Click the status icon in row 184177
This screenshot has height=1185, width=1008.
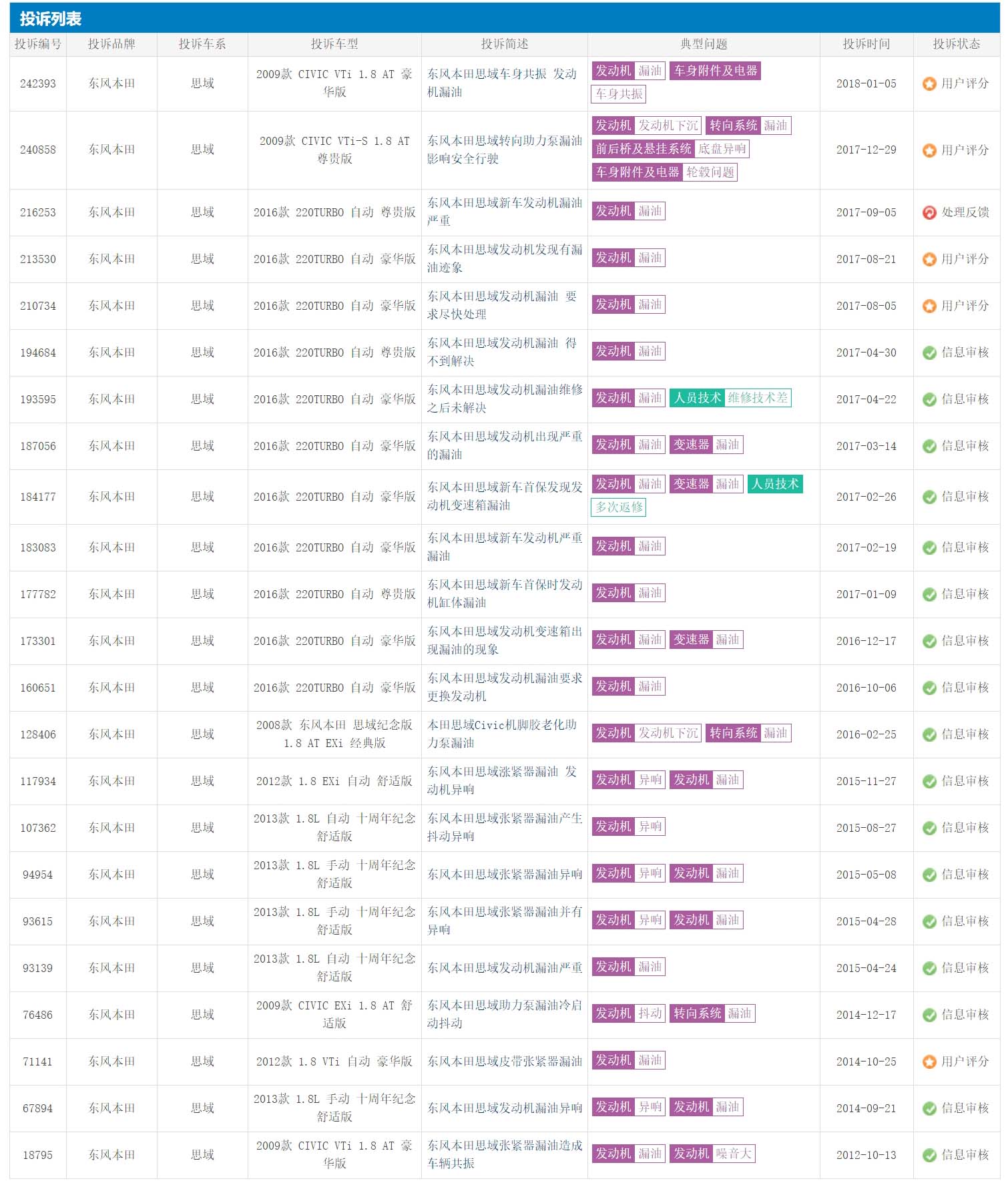(929, 497)
